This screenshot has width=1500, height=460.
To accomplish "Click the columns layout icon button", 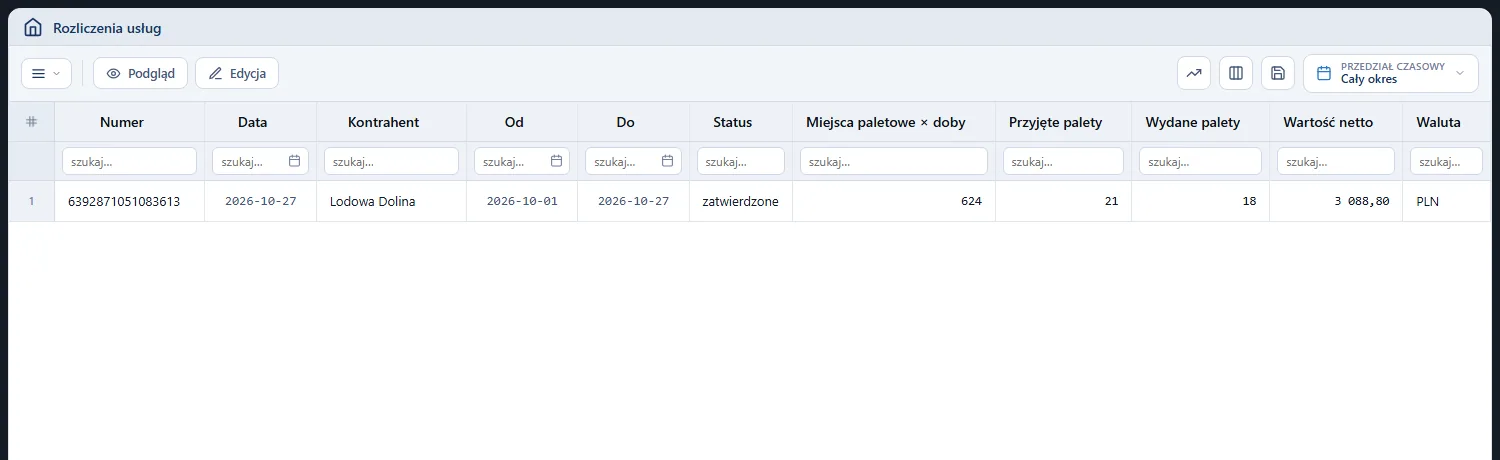I will point(1236,73).
